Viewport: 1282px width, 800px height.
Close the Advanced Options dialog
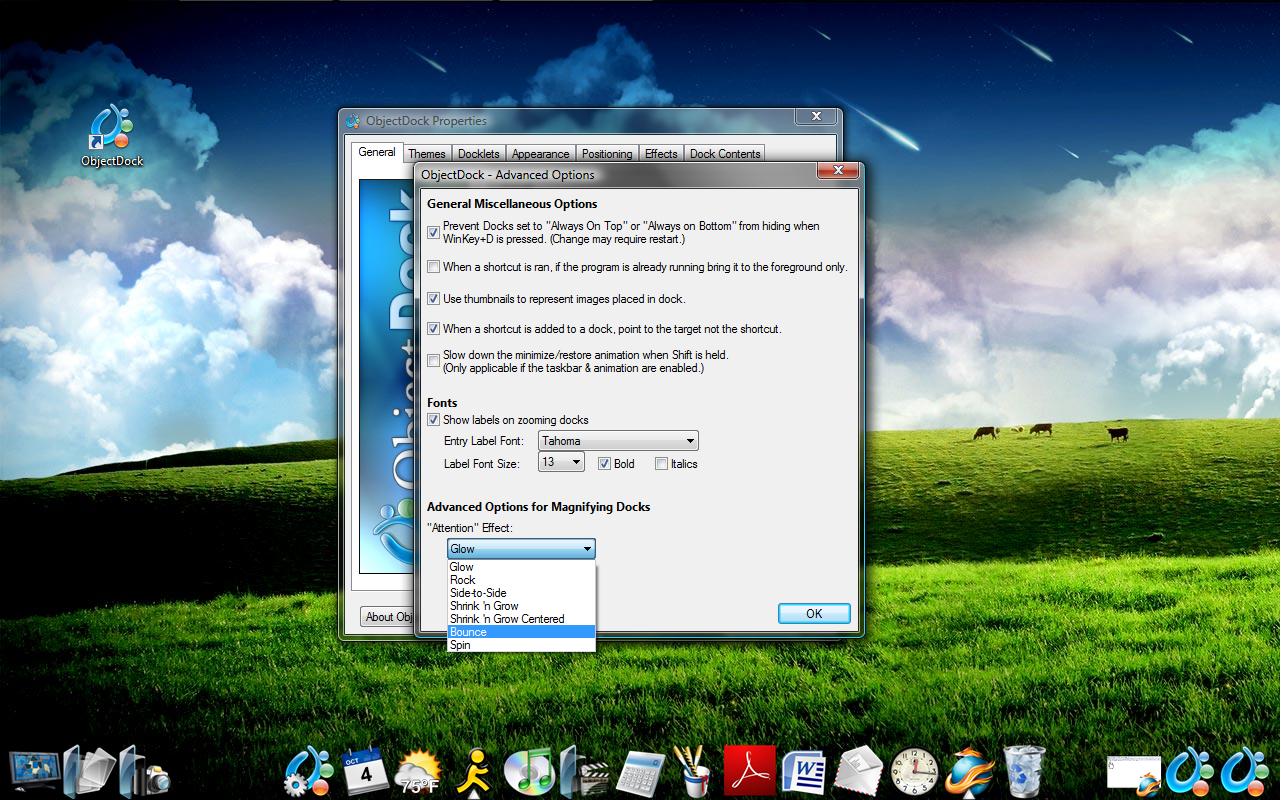(x=837, y=172)
